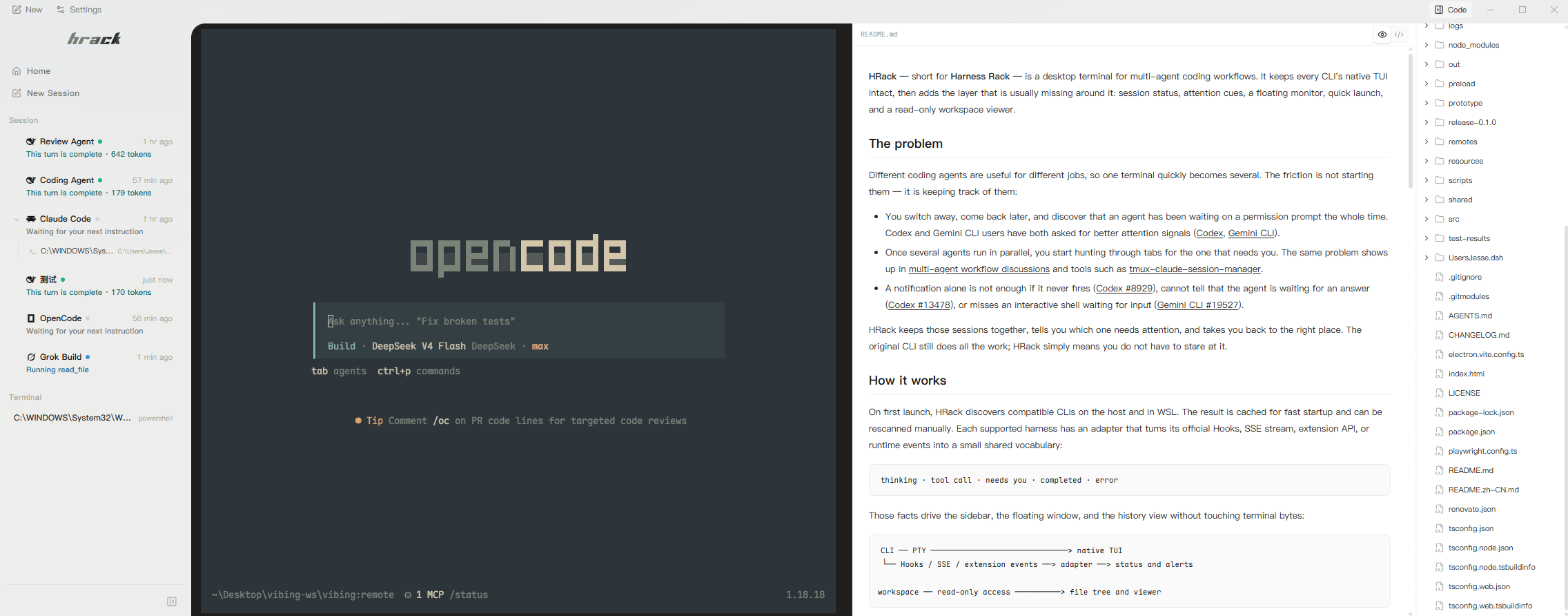Click the orange Tip bullet in terminal

coord(358,421)
